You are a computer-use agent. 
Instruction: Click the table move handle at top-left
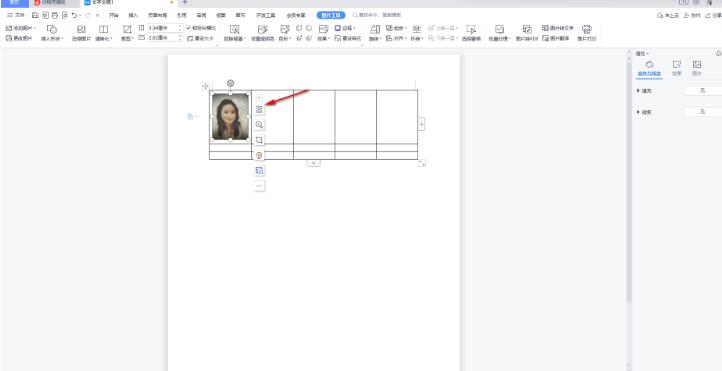click(x=205, y=86)
